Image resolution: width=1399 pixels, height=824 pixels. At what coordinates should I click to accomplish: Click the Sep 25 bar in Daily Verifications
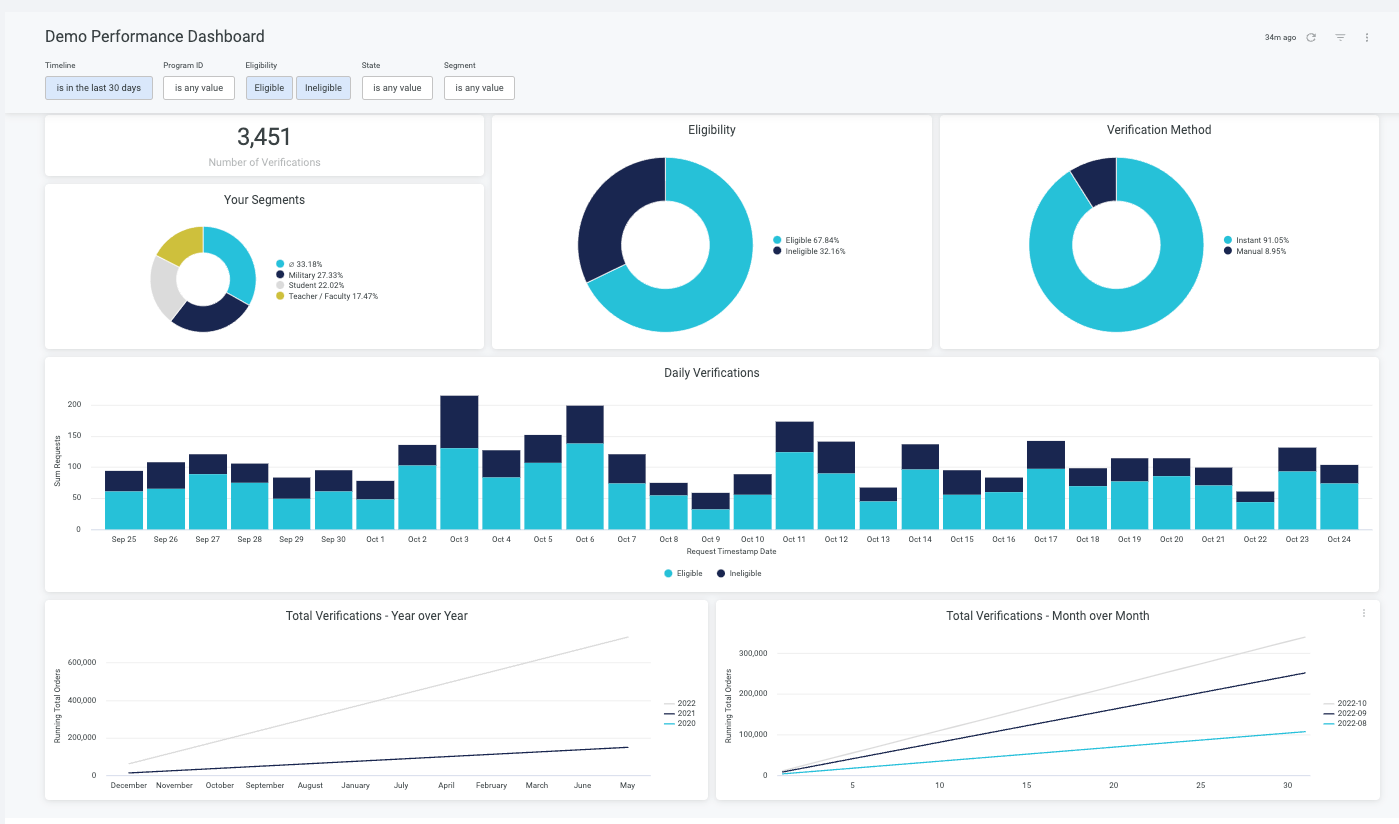click(124, 500)
